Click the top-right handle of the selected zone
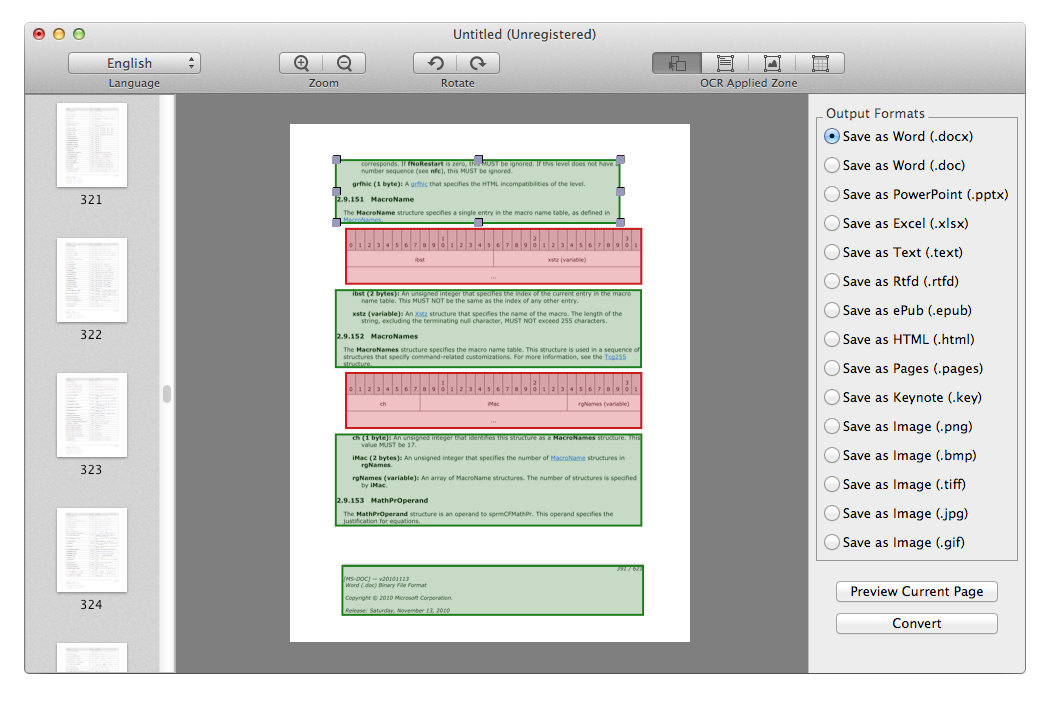 (x=620, y=160)
